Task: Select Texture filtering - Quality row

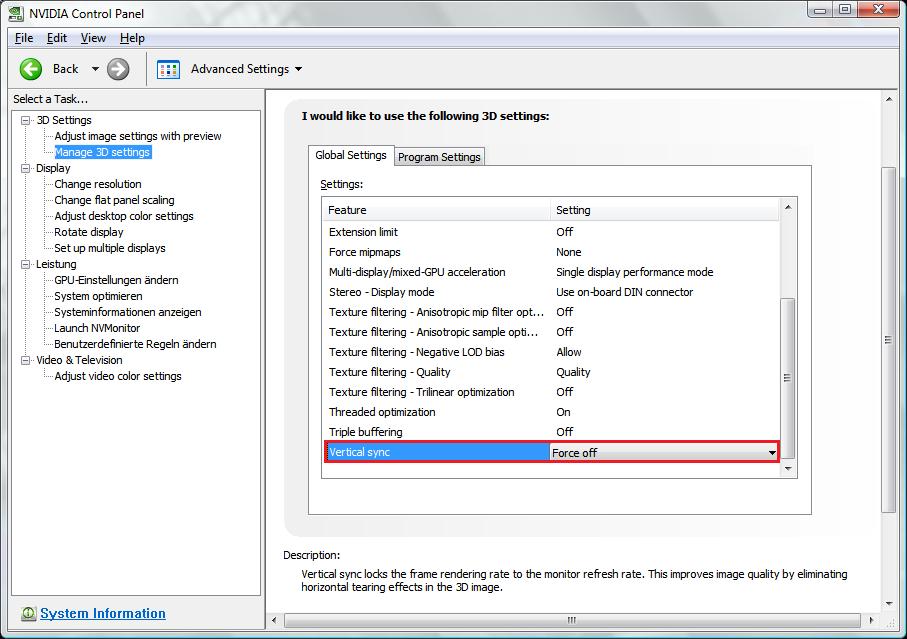Action: coord(551,372)
